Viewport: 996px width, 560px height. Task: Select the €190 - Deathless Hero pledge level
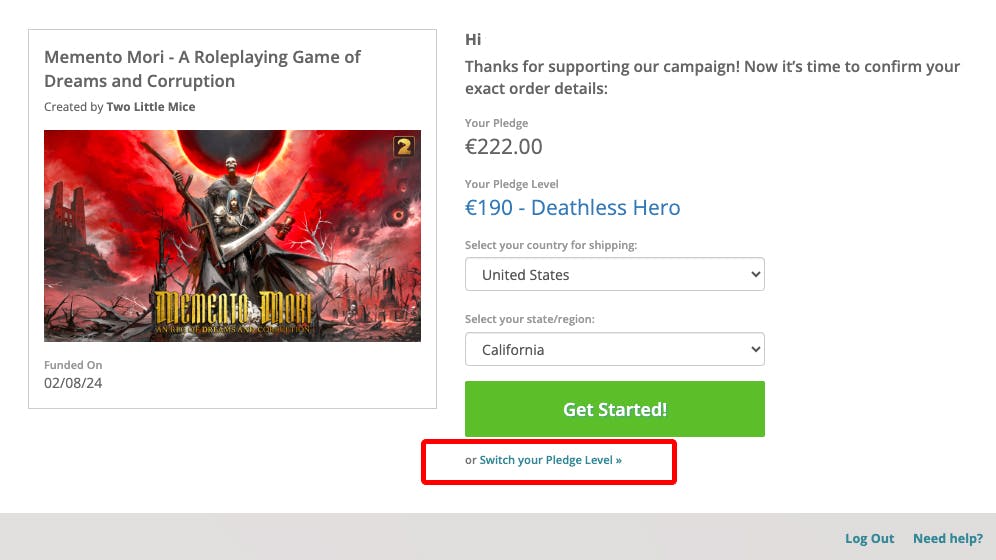pyautogui.click(x=572, y=208)
